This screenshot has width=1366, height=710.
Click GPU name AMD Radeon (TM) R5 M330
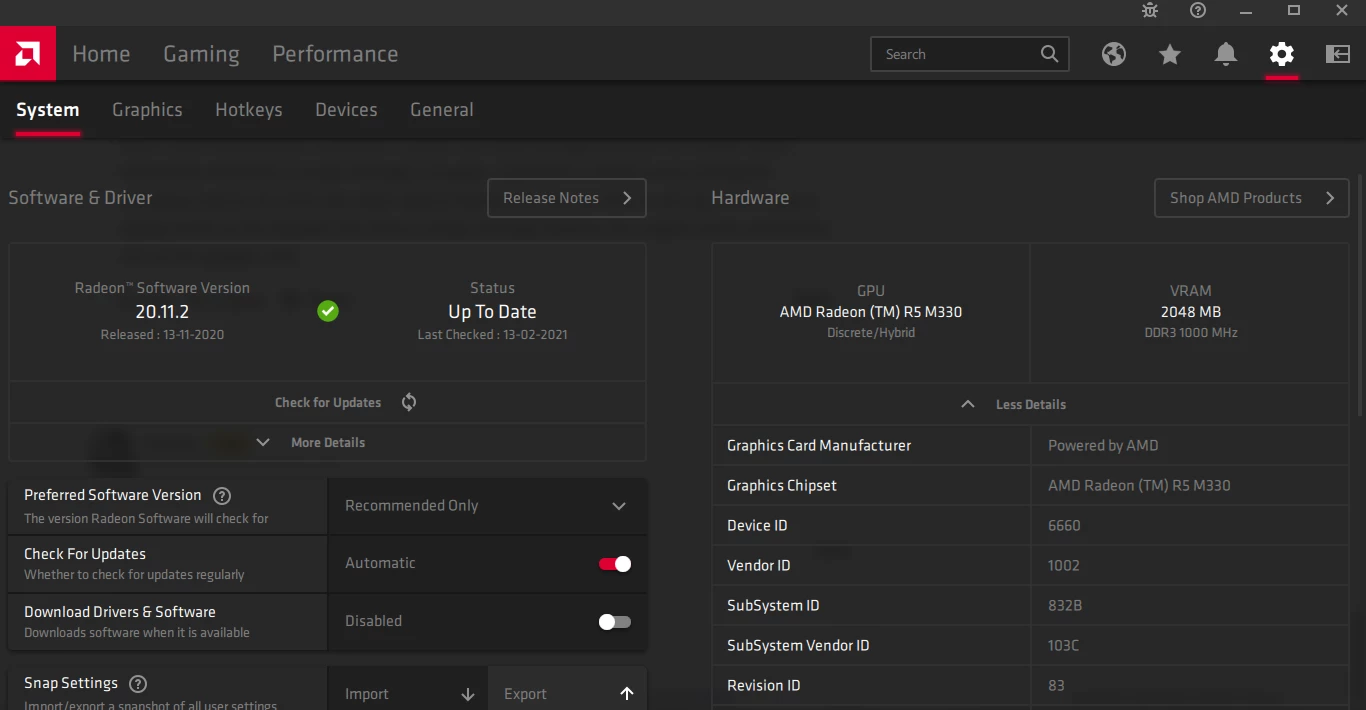click(x=871, y=312)
